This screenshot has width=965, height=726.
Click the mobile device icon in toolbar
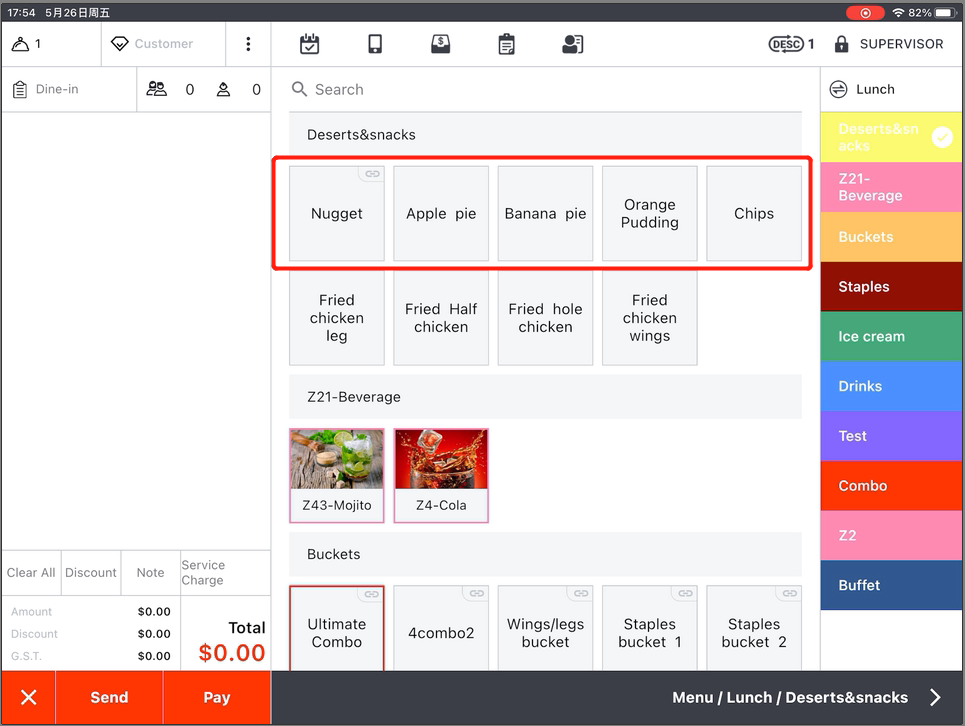375,44
